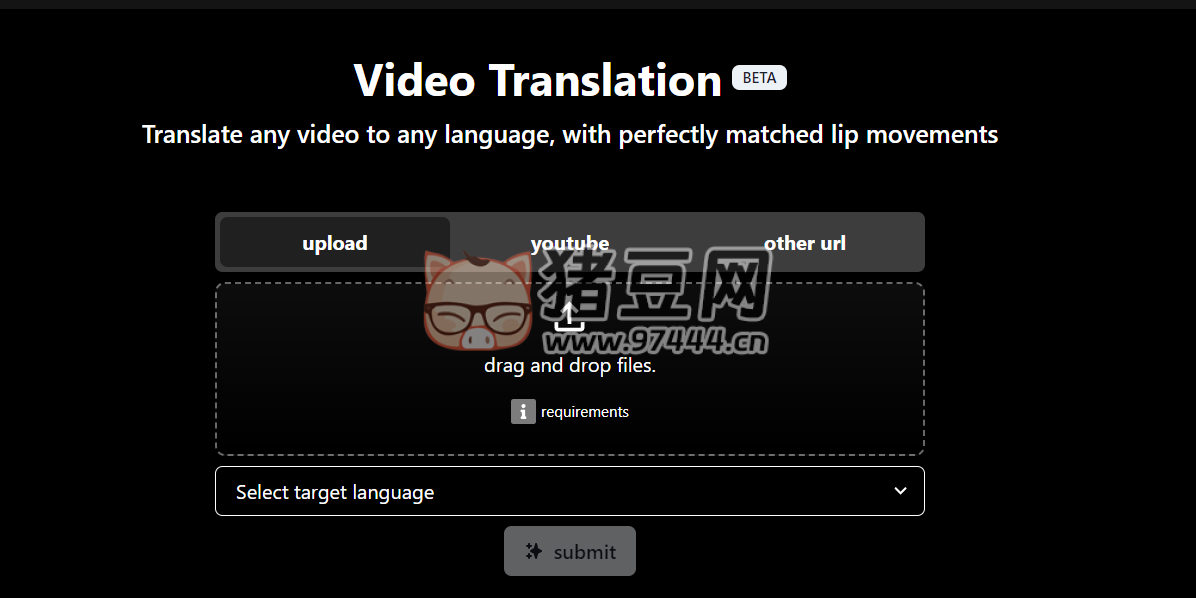Viewport: 1196px width, 598px height.
Task: Click the 'Select target language' placeholder text
Action: [x=335, y=492]
